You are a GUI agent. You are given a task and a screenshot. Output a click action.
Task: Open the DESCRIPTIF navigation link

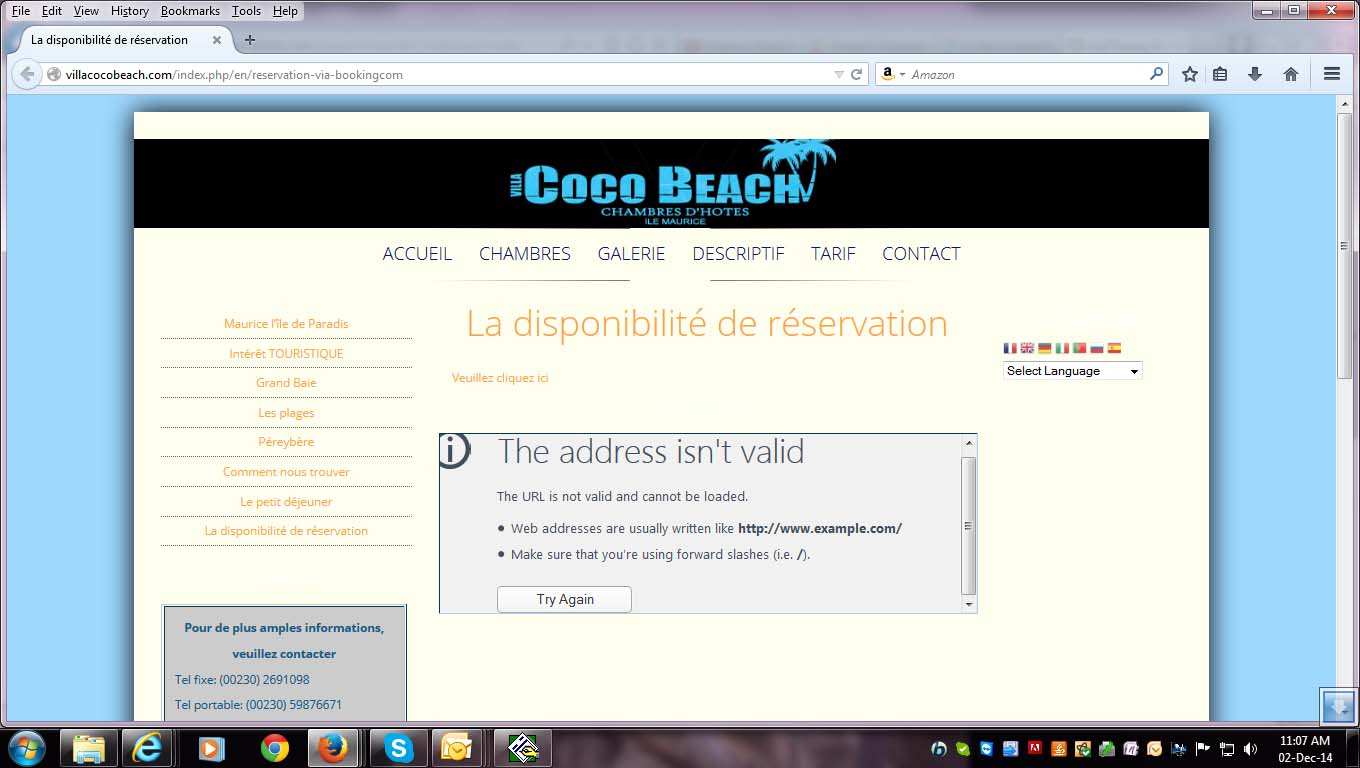coord(738,254)
